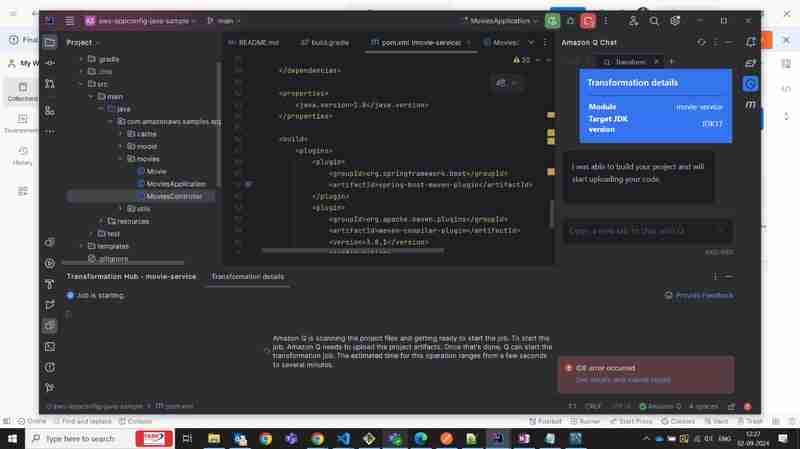Click the warnings count indicator in editor
The height and width of the screenshot is (449, 800).
click(x=521, y=60)
